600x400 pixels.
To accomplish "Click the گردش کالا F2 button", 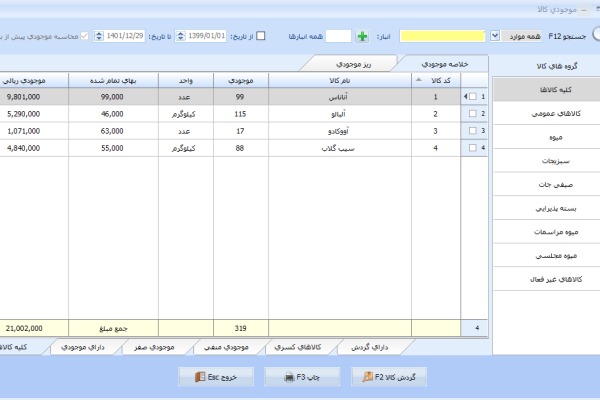I will (389, 377).
